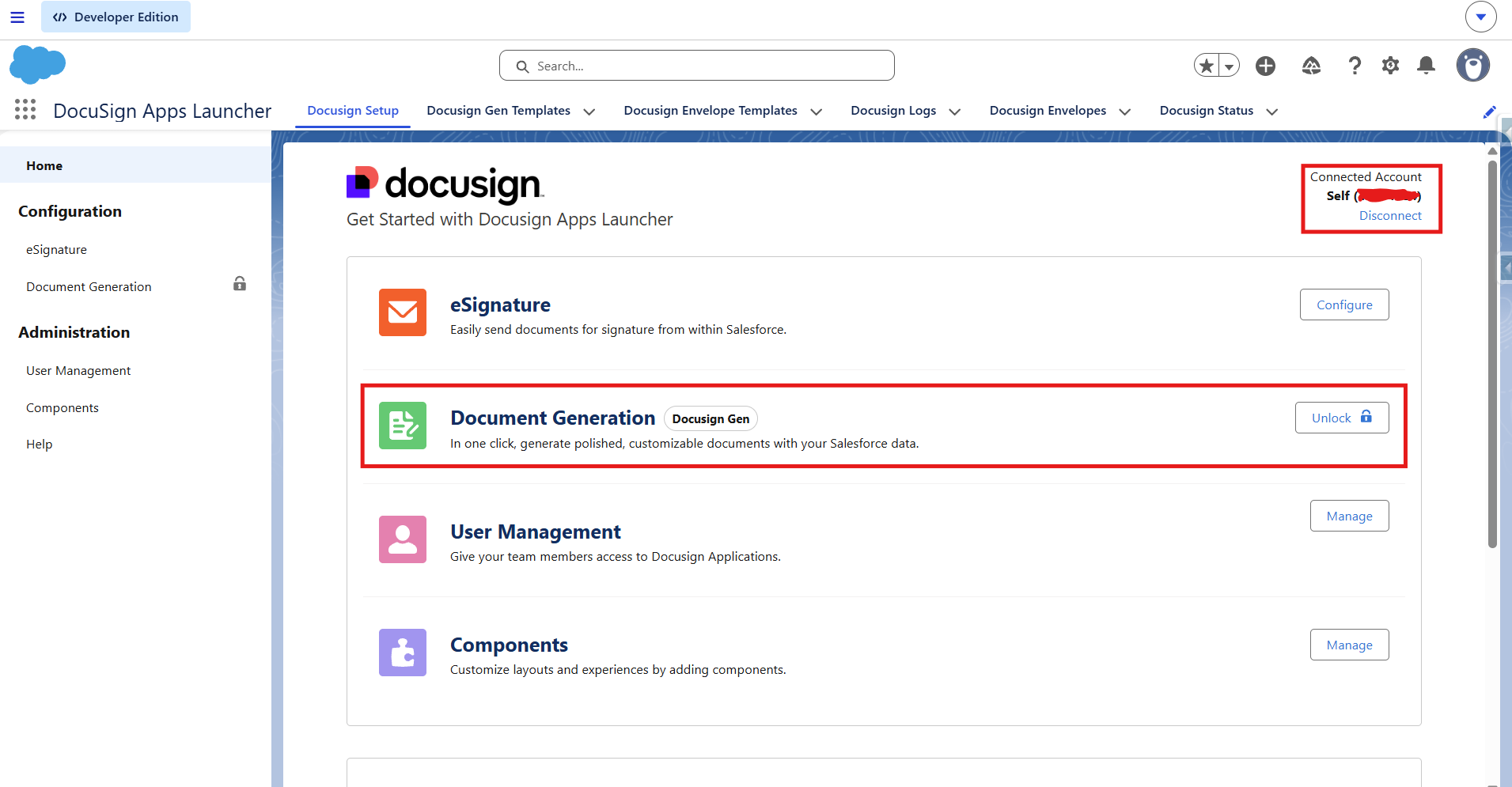Open the user profile avatar
The image size is (1512, 787).
coord(1472,65)
